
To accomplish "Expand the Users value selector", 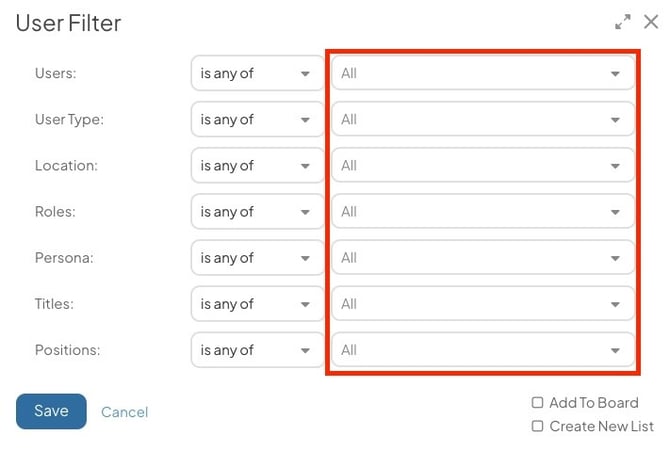I will point(483,73).
